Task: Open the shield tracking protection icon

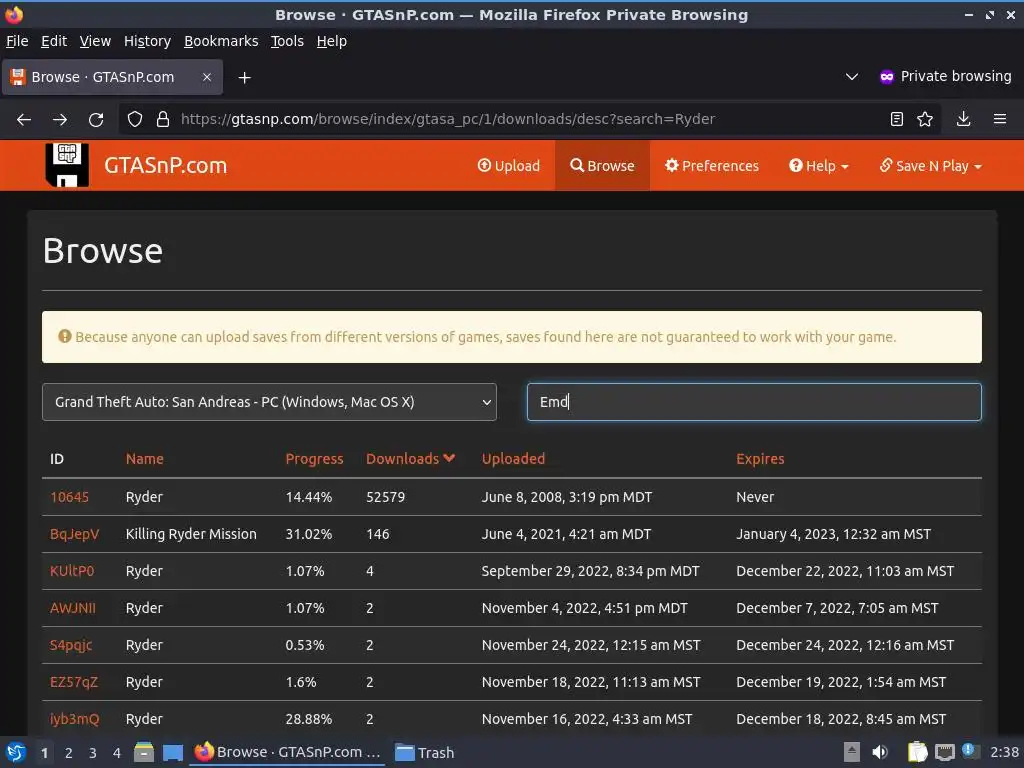Action: (x=135, y=119)
